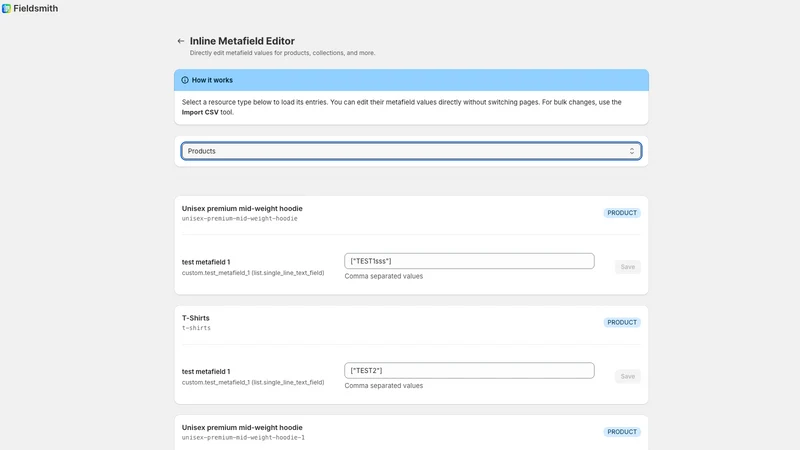The image size is (800, 450).
Task: Edit the ["TEST2"] metafield input
Action: click(469, 370)
